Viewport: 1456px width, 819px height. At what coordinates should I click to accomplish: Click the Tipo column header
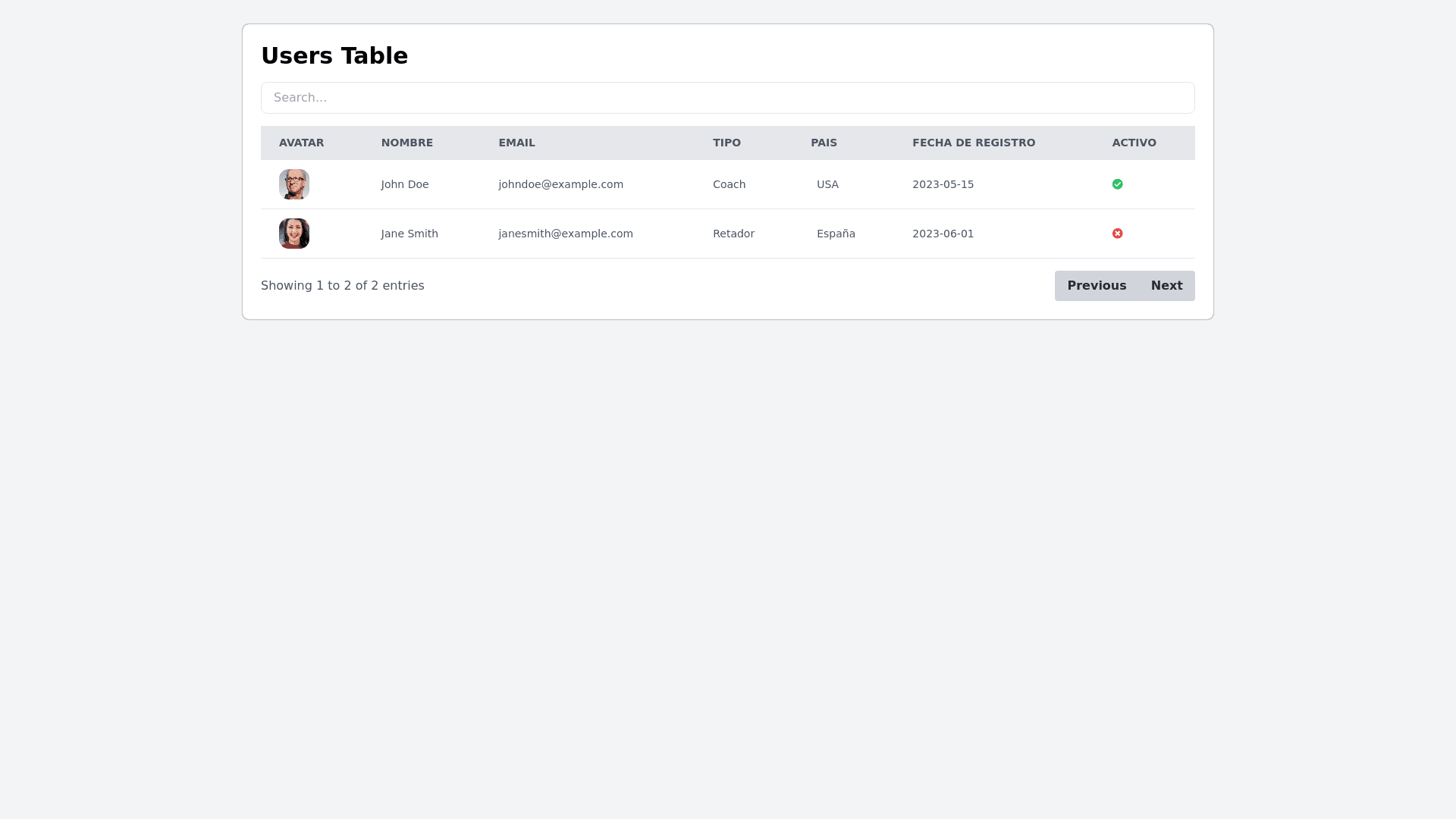(726, 143)
